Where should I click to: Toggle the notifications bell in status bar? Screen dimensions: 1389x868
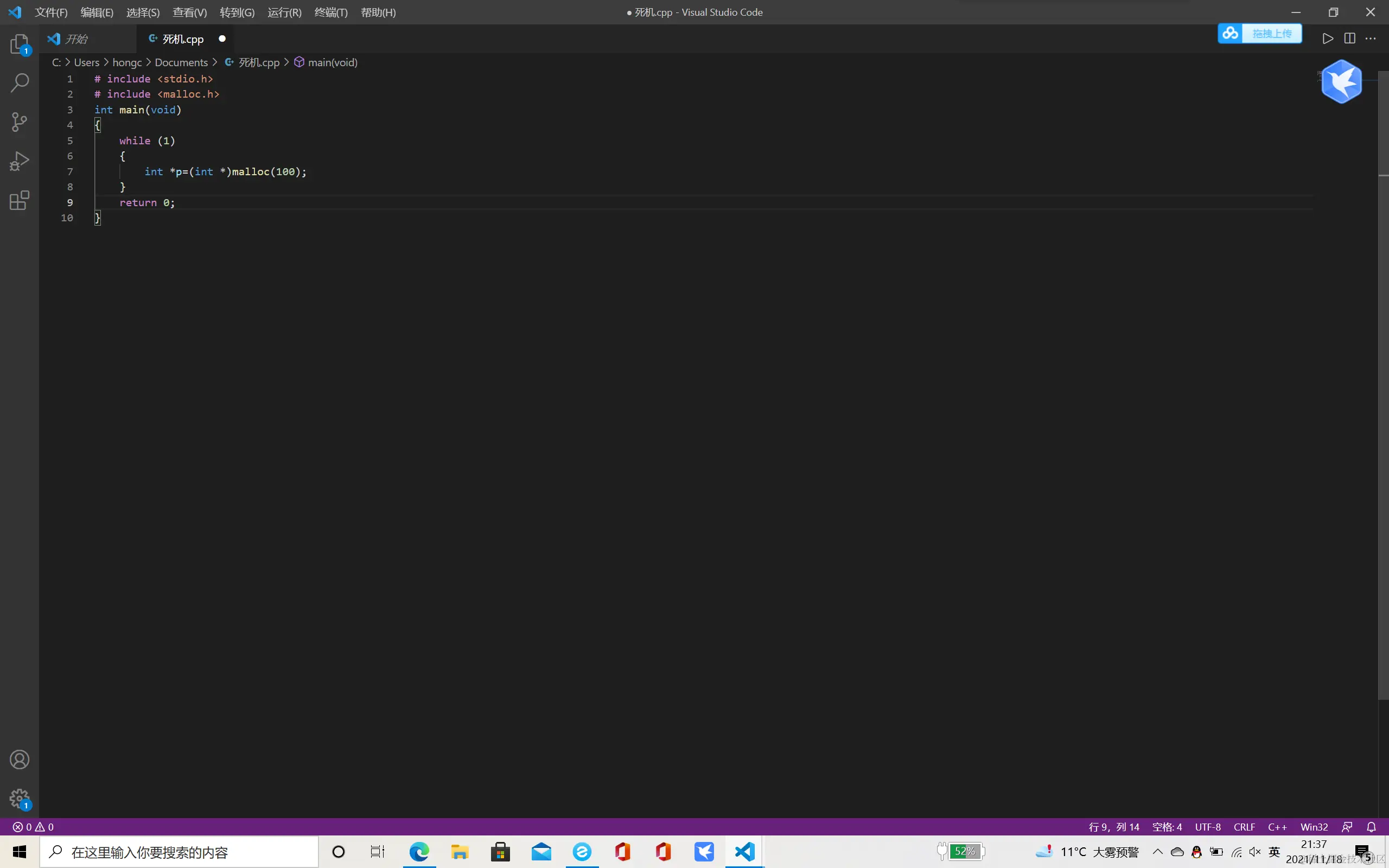click(1371, 827)
